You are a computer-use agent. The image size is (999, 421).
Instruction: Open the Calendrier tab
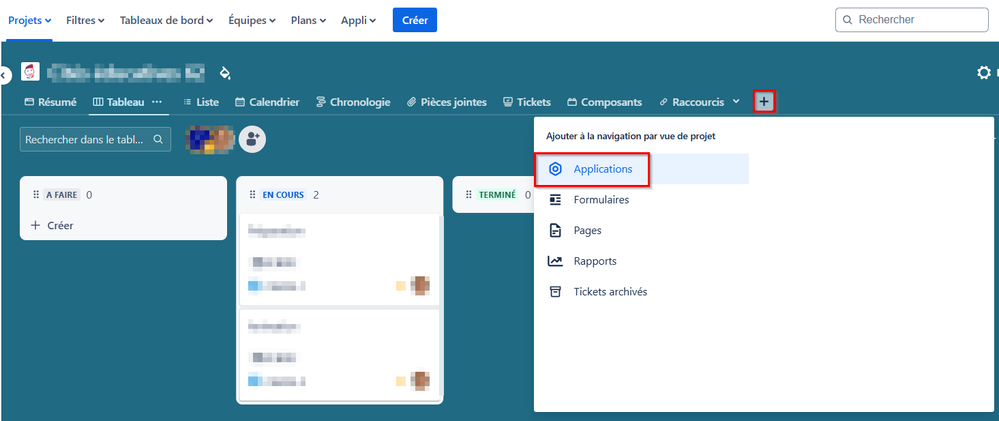(267, 102)
